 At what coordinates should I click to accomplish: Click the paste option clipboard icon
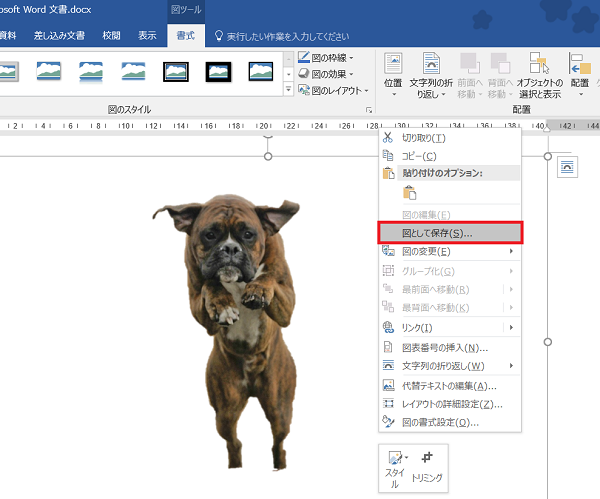click(410, 193)
